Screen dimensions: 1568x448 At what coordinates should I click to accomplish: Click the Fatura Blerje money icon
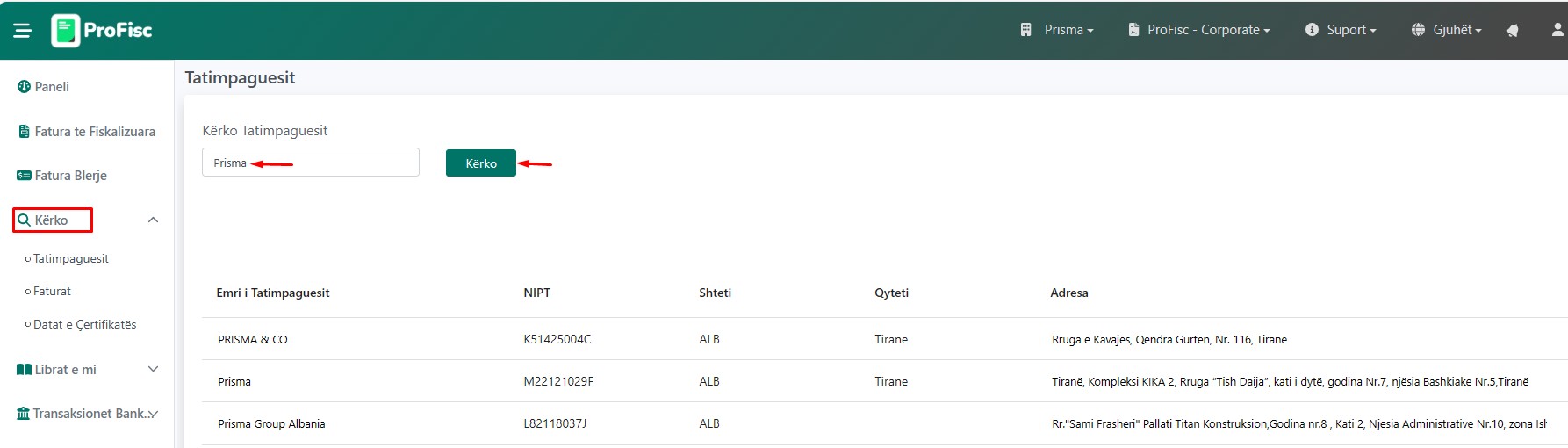24,176
